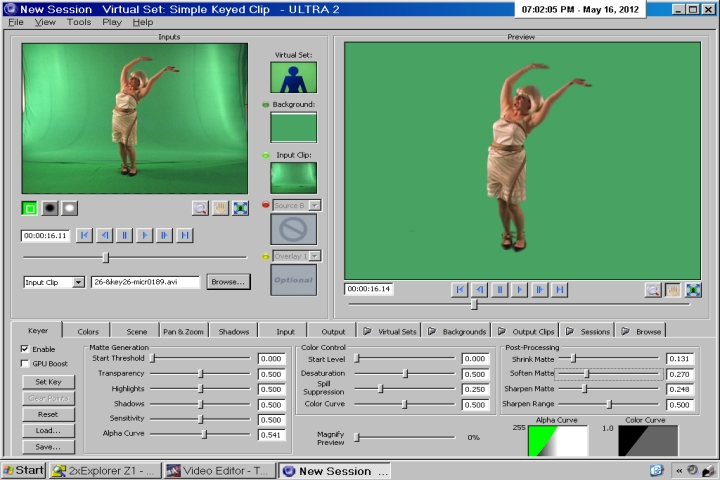720x480 pixels.
Task: Open the Input Clip dropdown
Action: pos(79,283)
